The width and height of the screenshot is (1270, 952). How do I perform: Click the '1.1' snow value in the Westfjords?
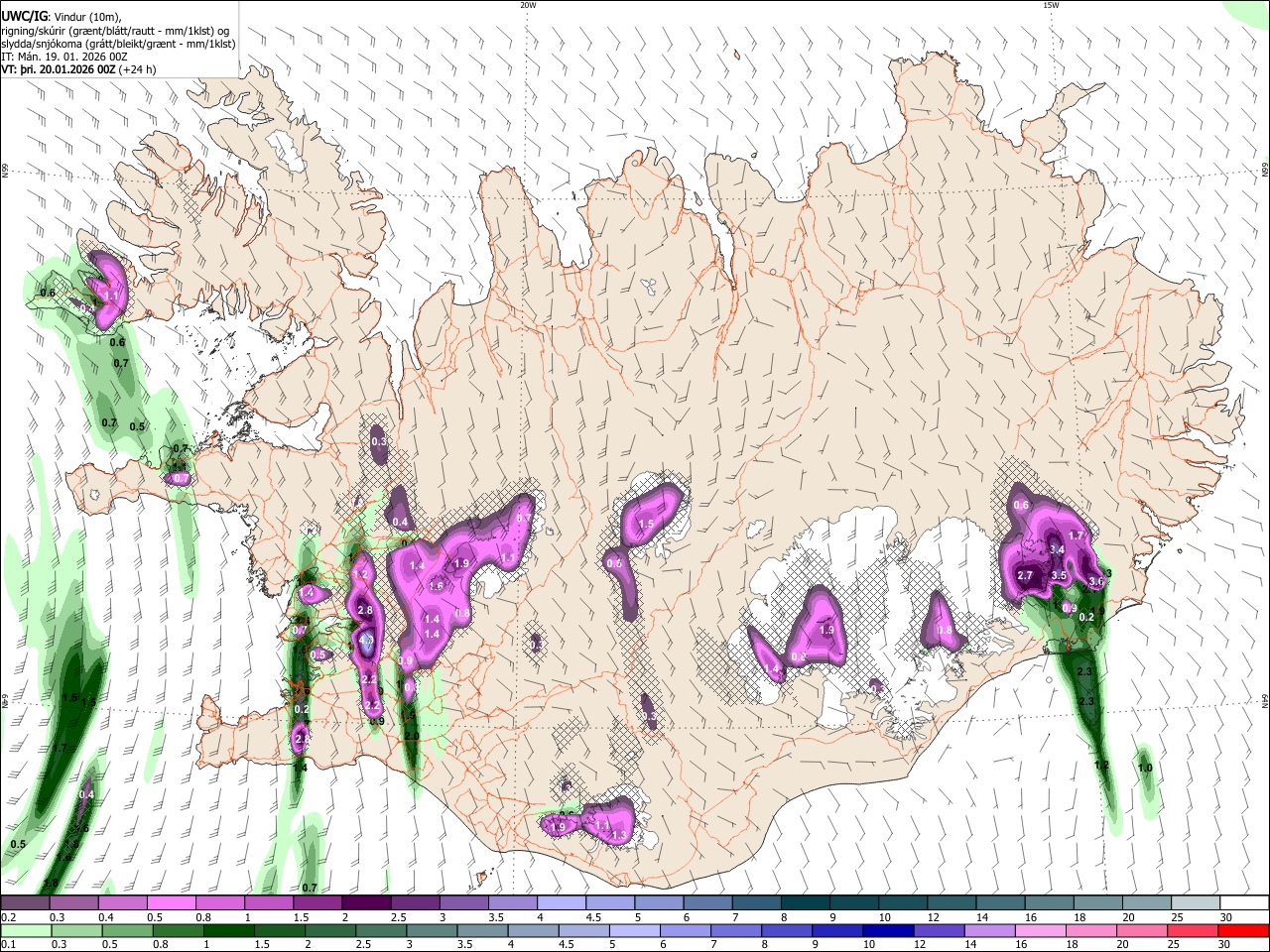click(111, 296)
